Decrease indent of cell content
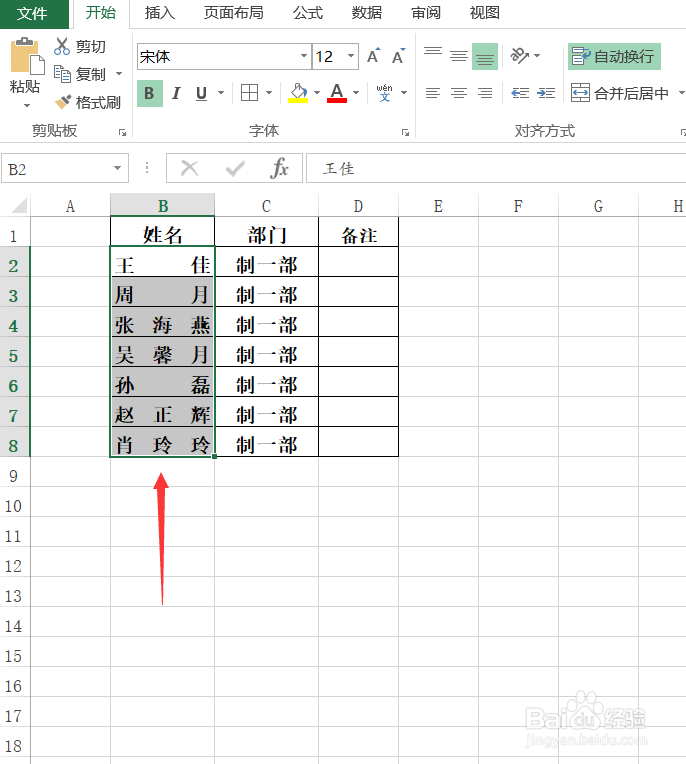Image resolution: width=686 pixels, height=764 pixels. [x=520, y=93]
